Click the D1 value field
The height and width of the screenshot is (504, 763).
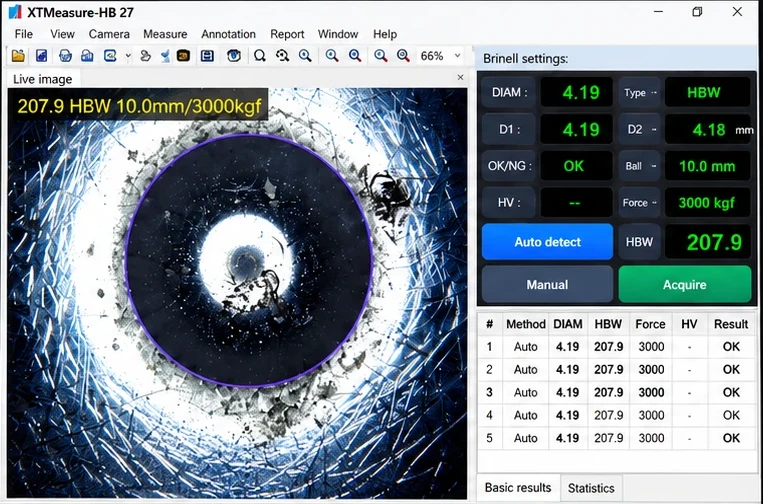click(577, 129)
